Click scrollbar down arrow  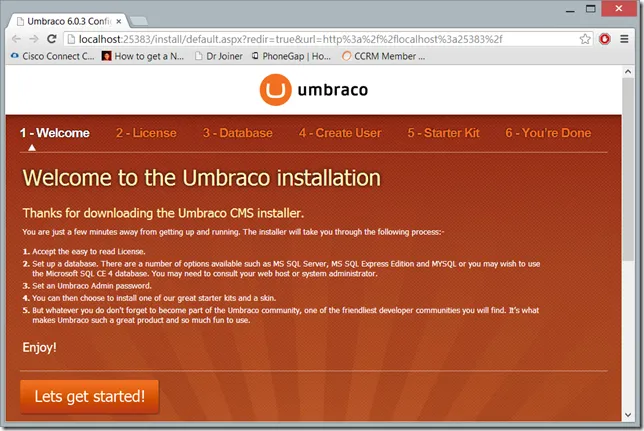628,415
